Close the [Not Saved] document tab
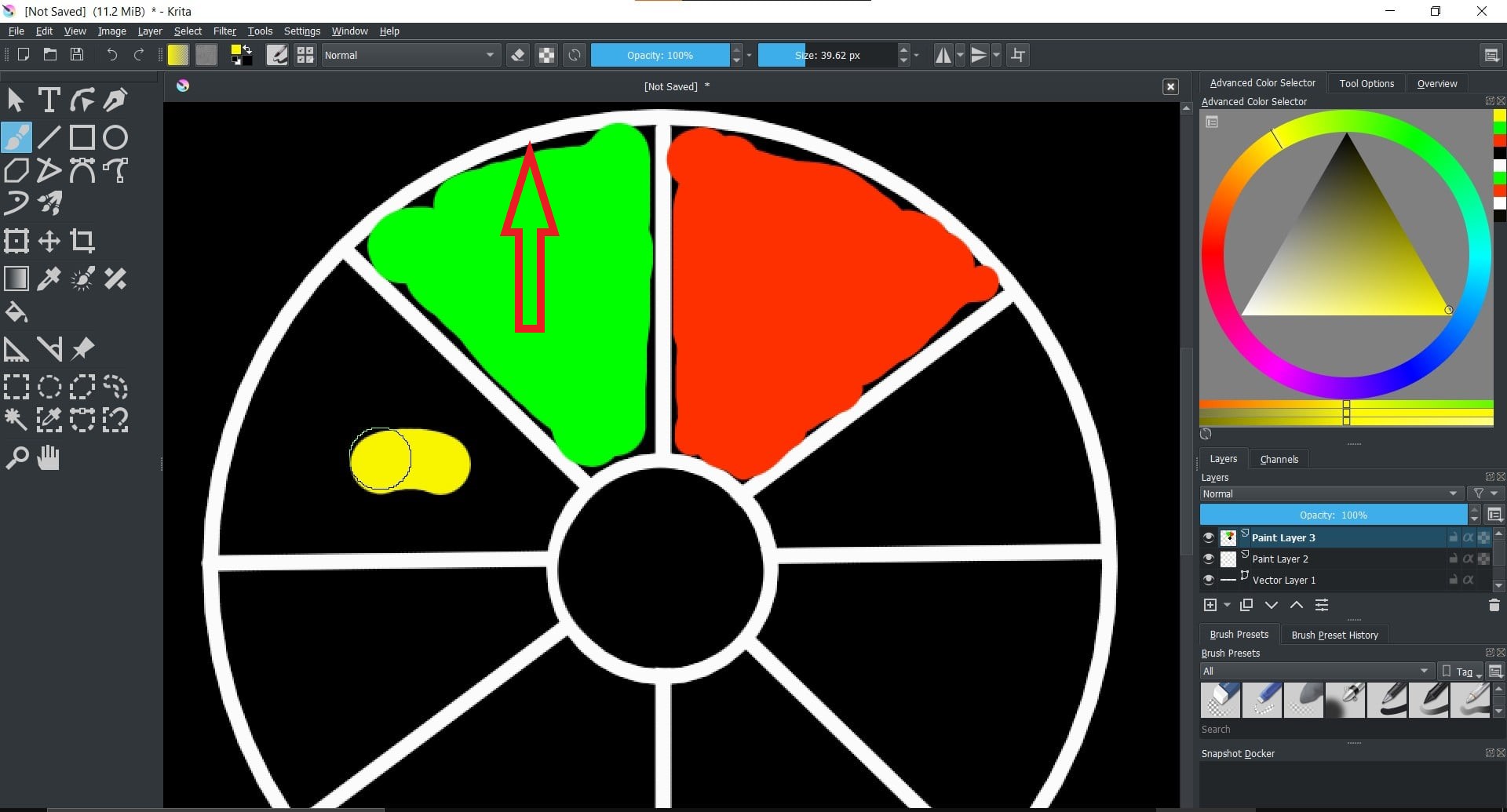Screen dimensions: 1507x812 tap(1170, 87)
